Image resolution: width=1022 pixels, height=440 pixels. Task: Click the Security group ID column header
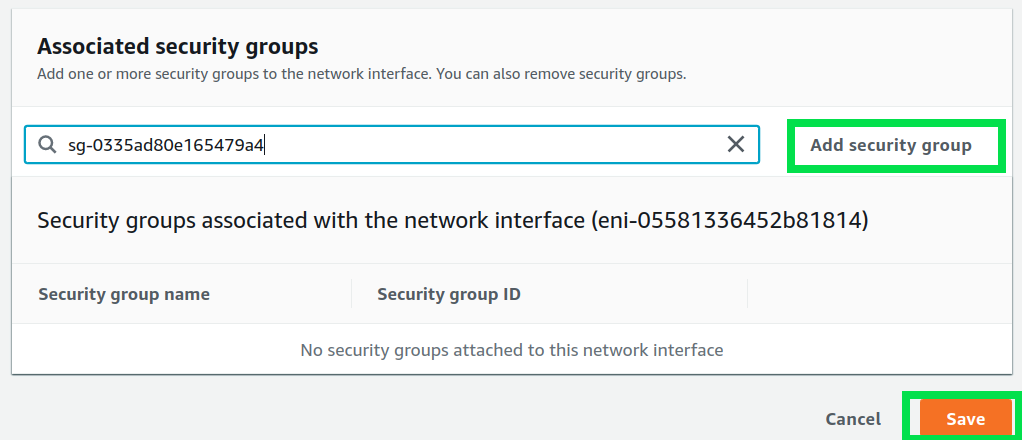click(x=448, y=294)
